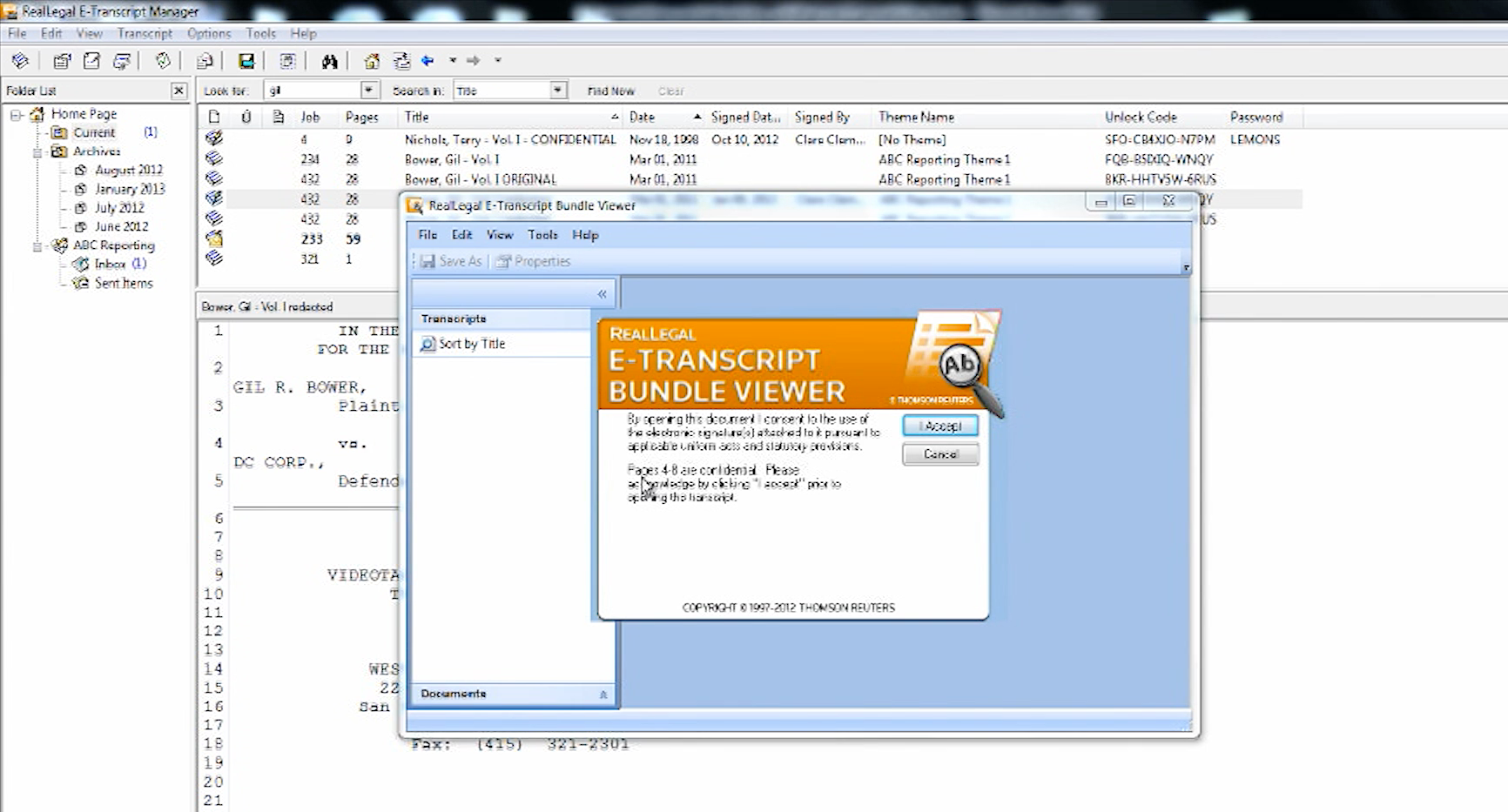Click the attachment paperclip column header icon
The height and width of the screenshot is (812, 1508).
[x=246, y=117]
